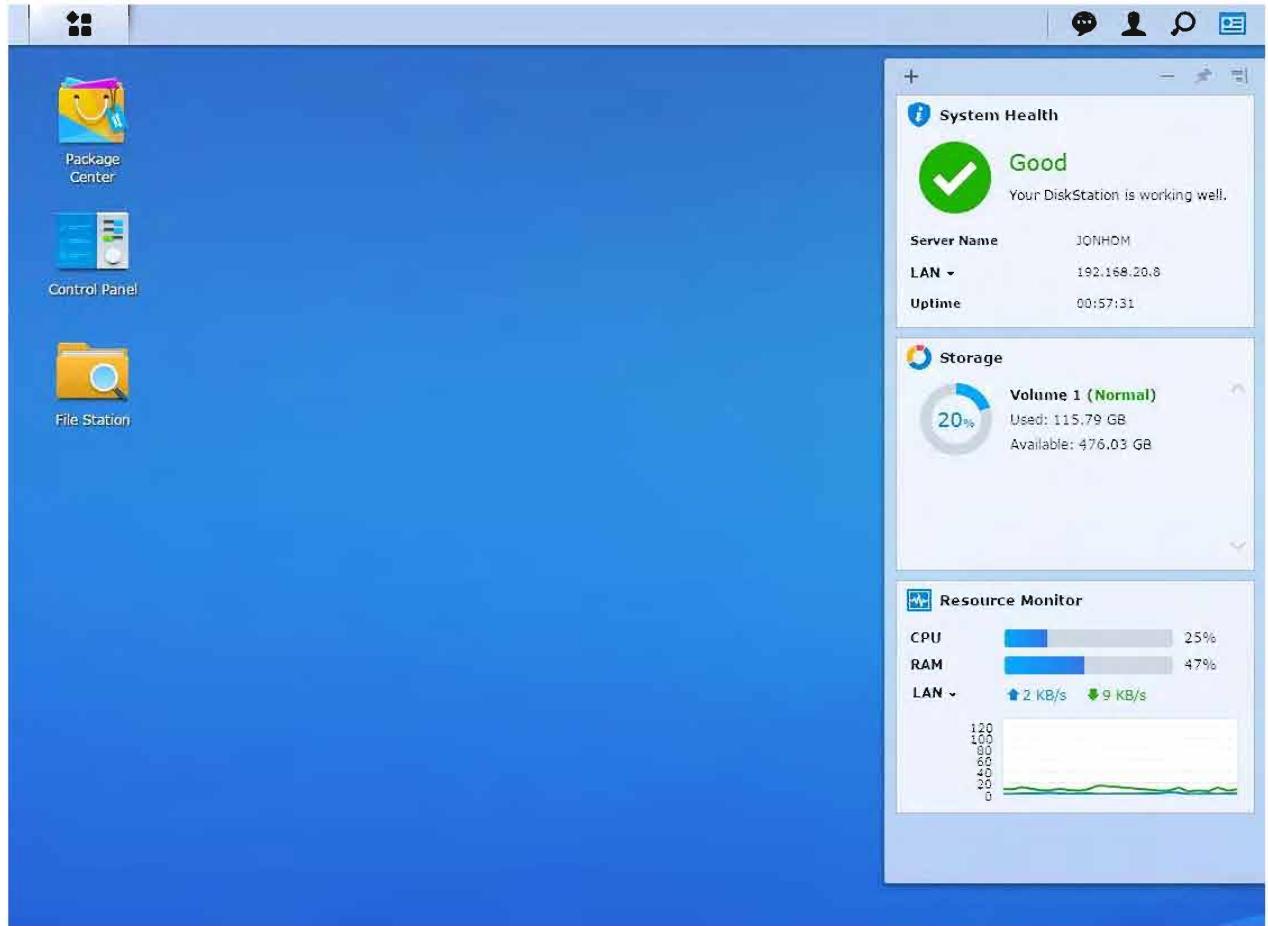Expand the LAN dropdown in System Health
The image size is (1268, 926).
pos(932,272)
